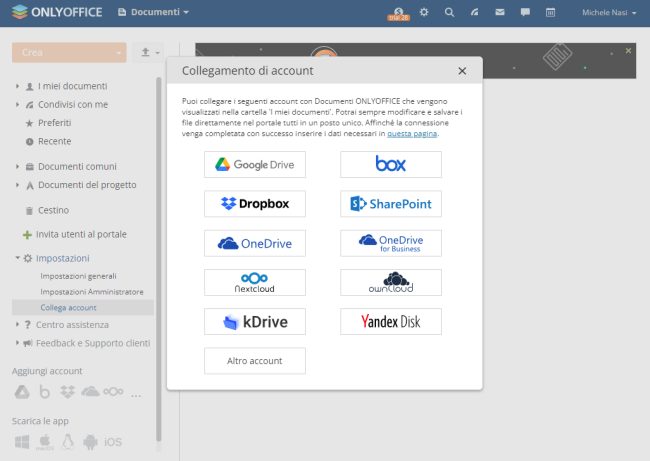650x461 pixels.
Task: Connect a Google Drive account
Action: (x=255, y=165)
